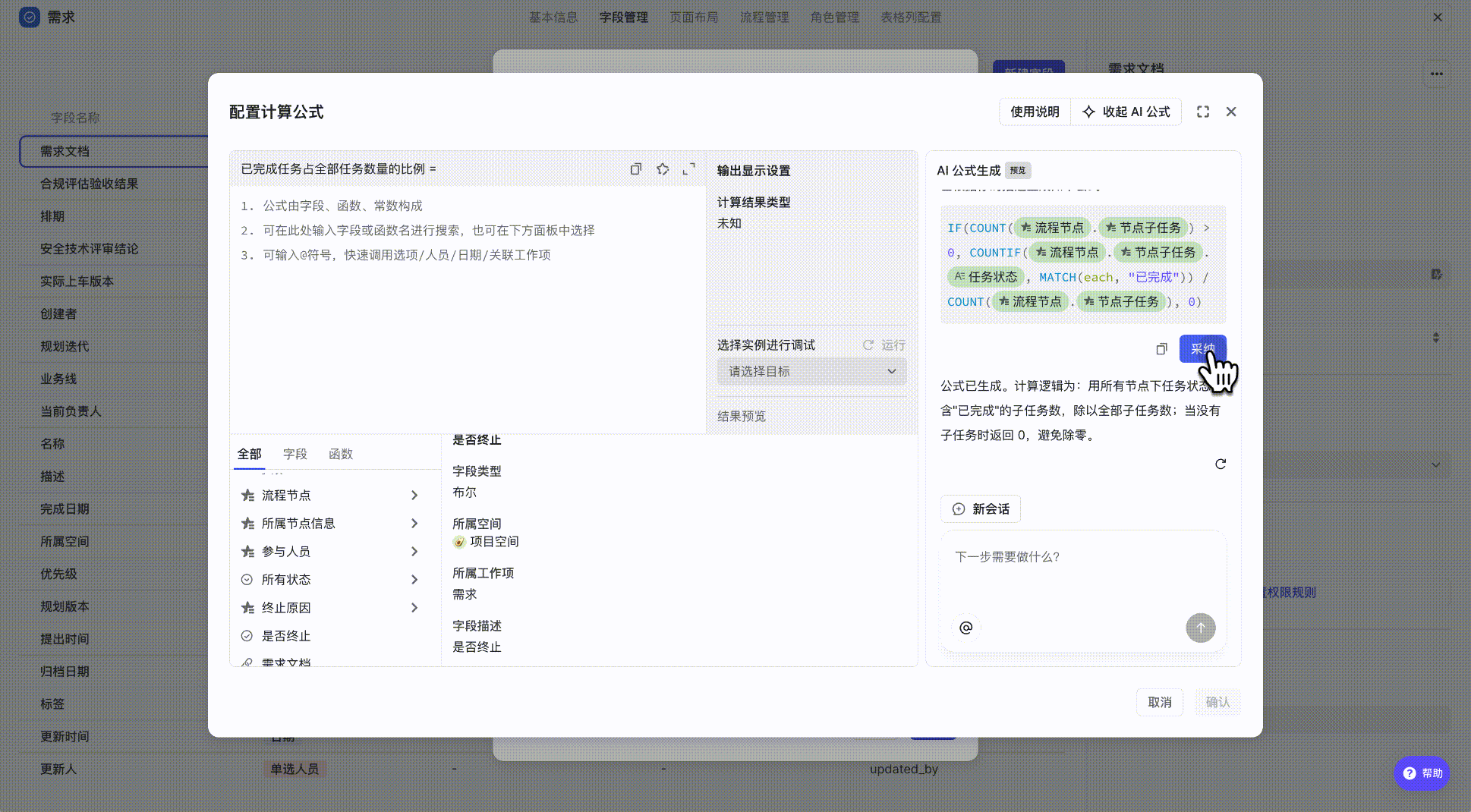Send the AI message with the arrow button
Screen dimensions: 1471x812
point(1201,628)
